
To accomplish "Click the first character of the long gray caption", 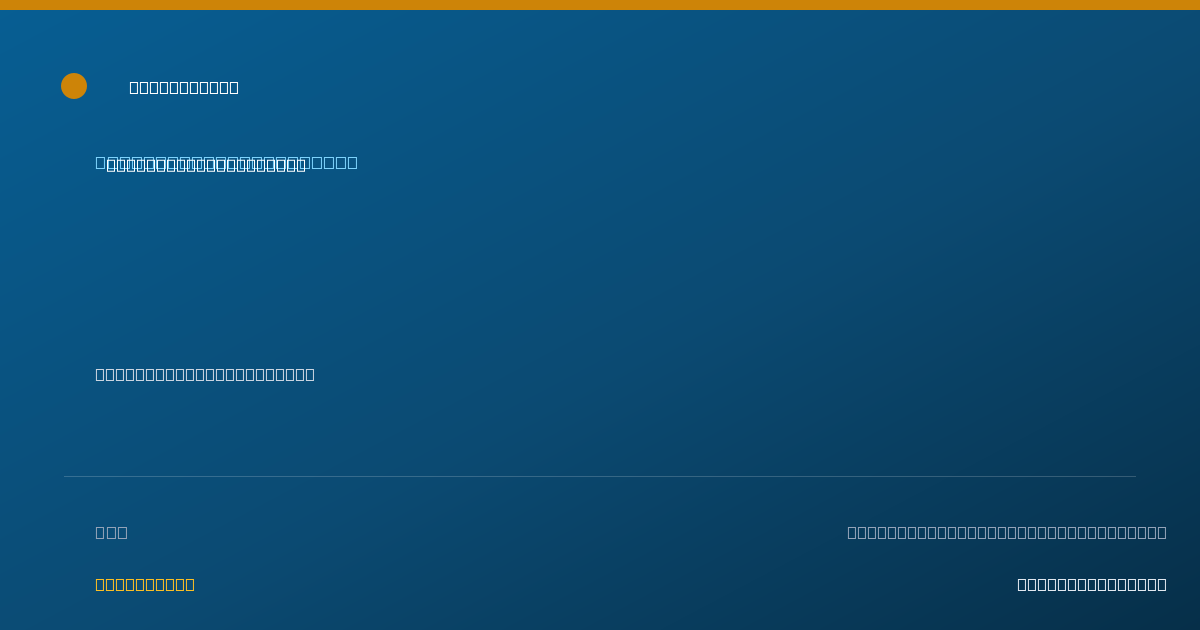I will 852,532.
